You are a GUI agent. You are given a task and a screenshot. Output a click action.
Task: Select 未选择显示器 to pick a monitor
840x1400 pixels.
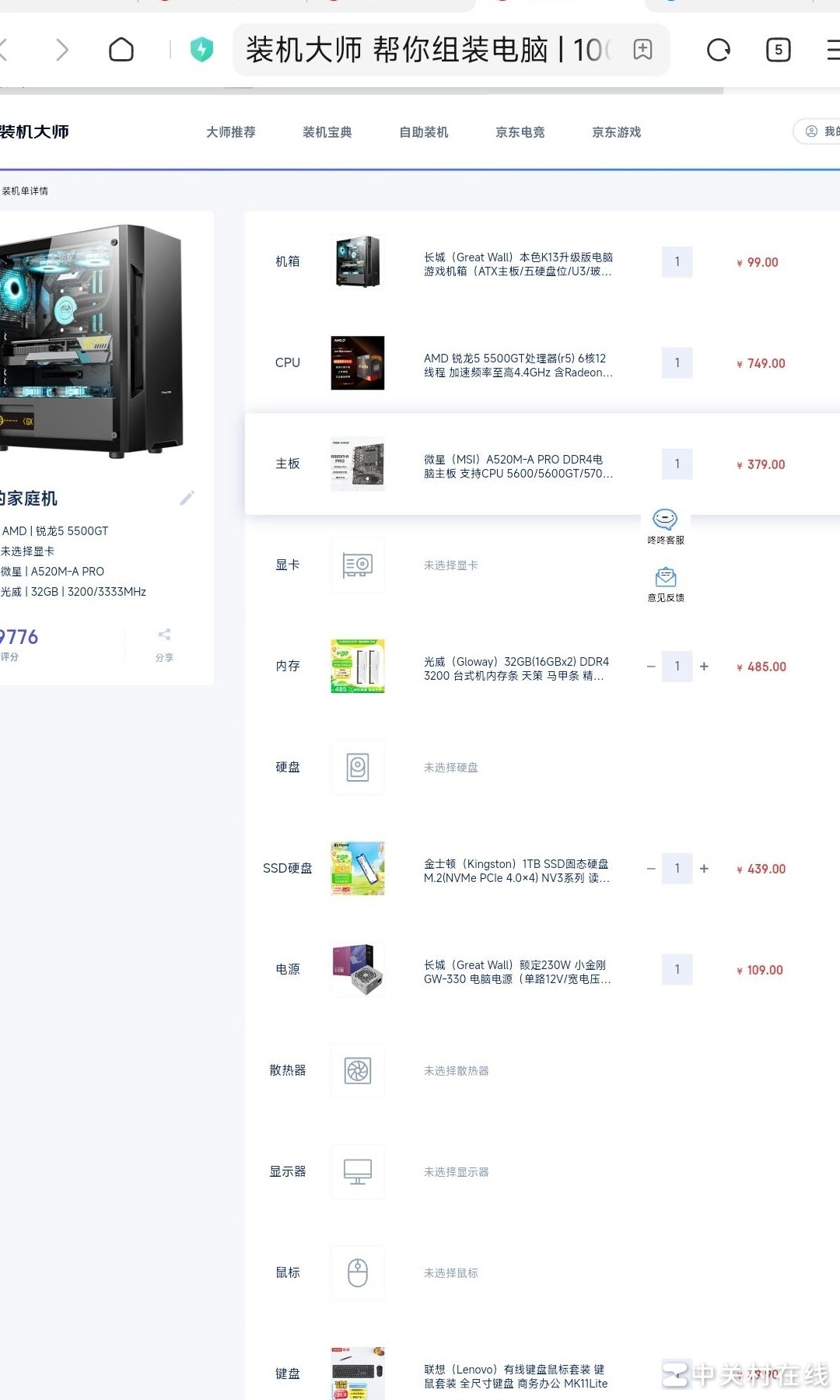point(457,1172)
